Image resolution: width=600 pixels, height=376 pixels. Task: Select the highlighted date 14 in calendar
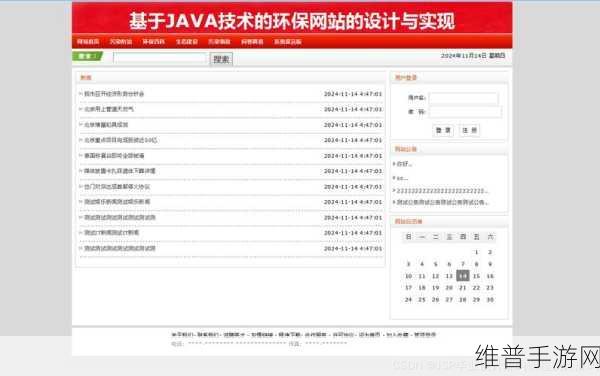tap(463, 276)
